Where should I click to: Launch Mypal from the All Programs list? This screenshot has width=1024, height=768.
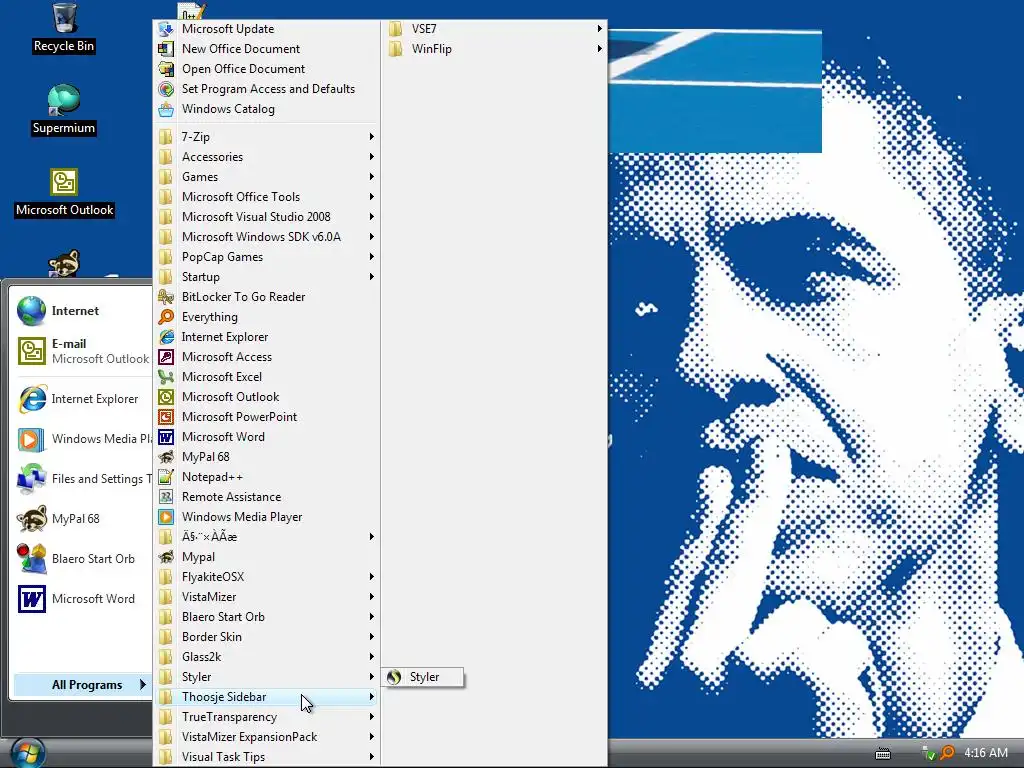coord(266,557)
